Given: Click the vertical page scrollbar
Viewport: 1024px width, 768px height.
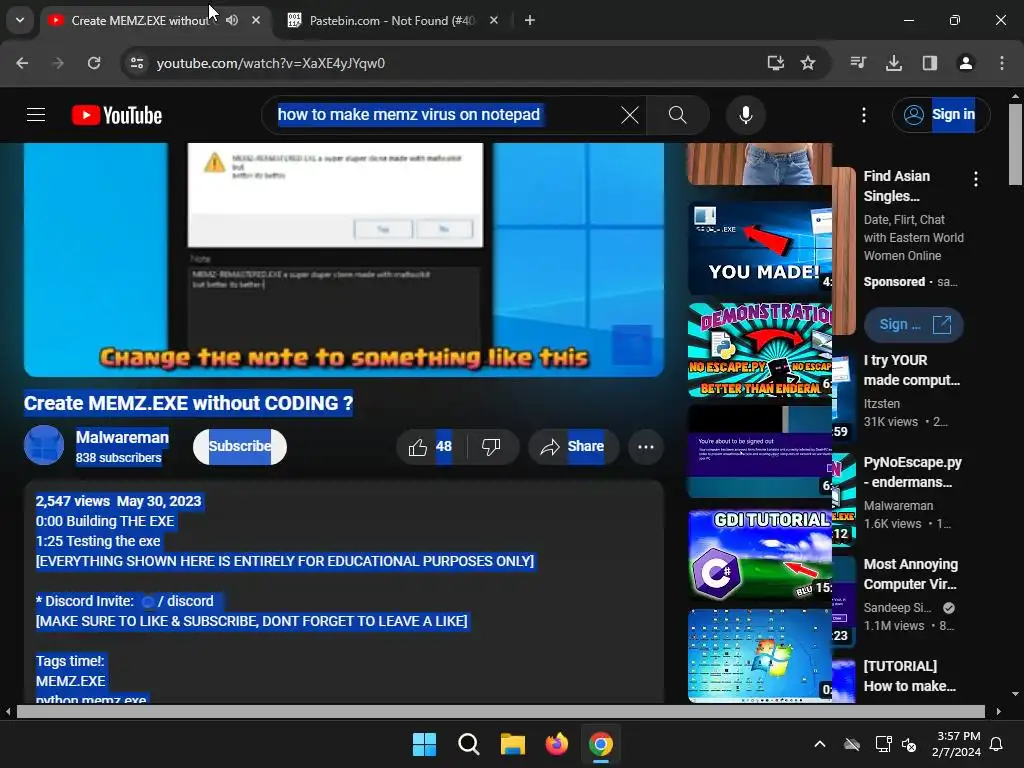Looking at the screenshot, I should pyautogui.click(x=1015, y=144).
